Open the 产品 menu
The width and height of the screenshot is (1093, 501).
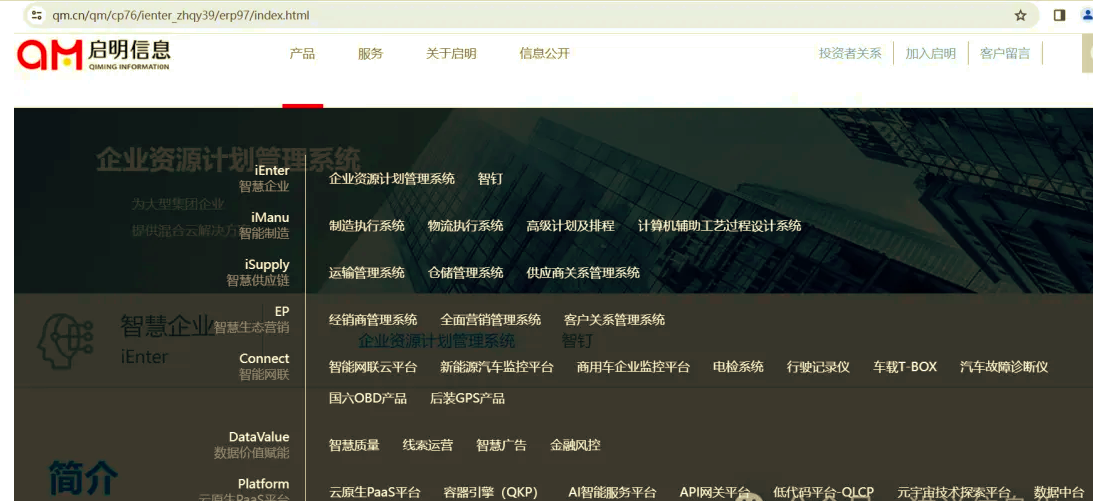tap(302, 54)
